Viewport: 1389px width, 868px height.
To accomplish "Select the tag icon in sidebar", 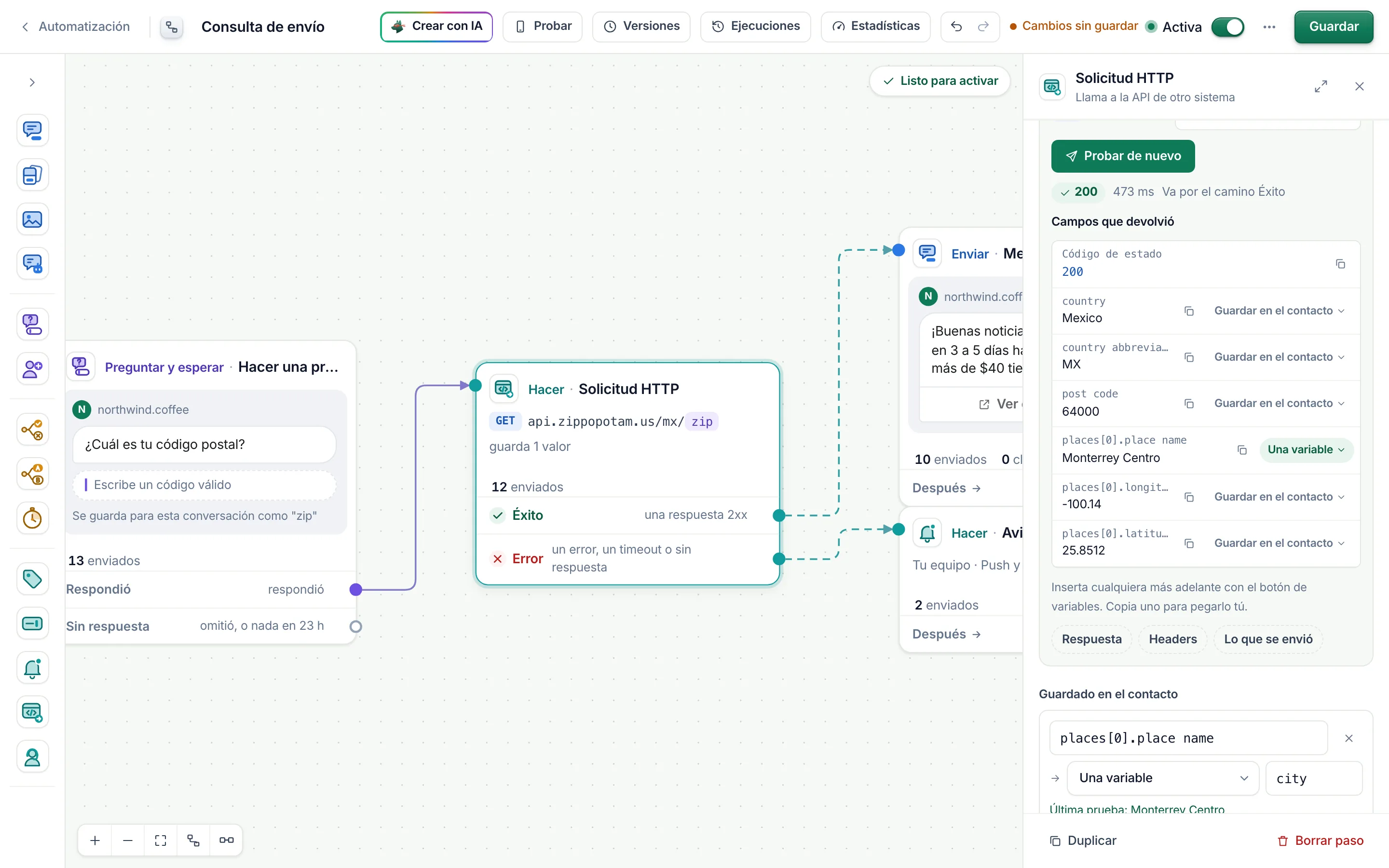I will tap(32, 579).
